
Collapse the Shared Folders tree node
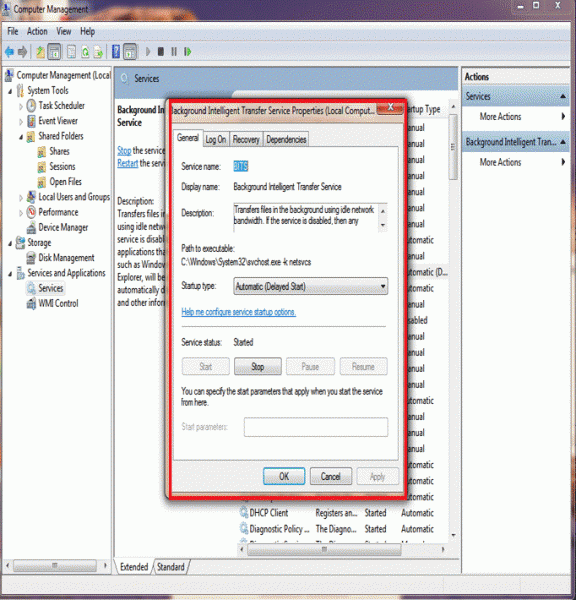click(21, 137)
